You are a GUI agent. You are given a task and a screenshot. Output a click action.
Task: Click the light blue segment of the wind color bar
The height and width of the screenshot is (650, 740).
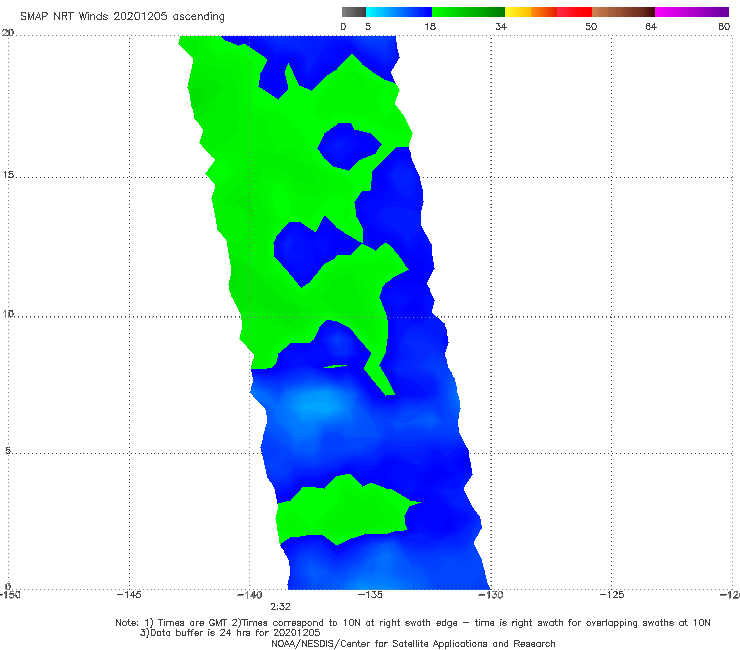[x=399, y=12]
